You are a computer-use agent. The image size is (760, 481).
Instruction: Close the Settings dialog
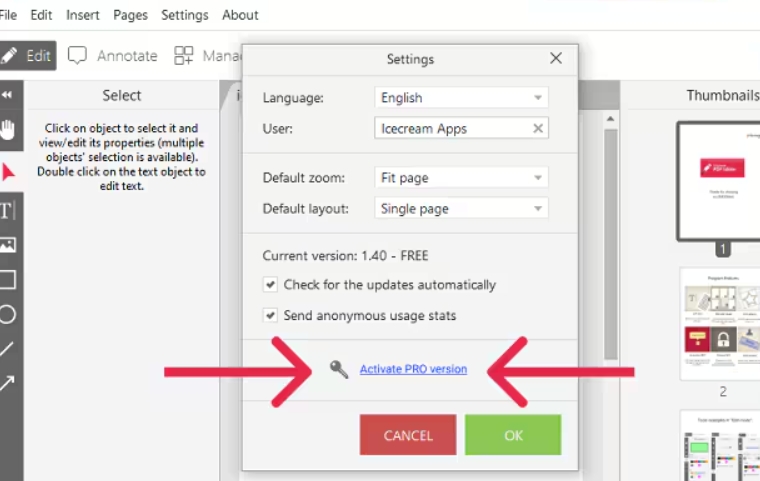(x=556, y=58)
